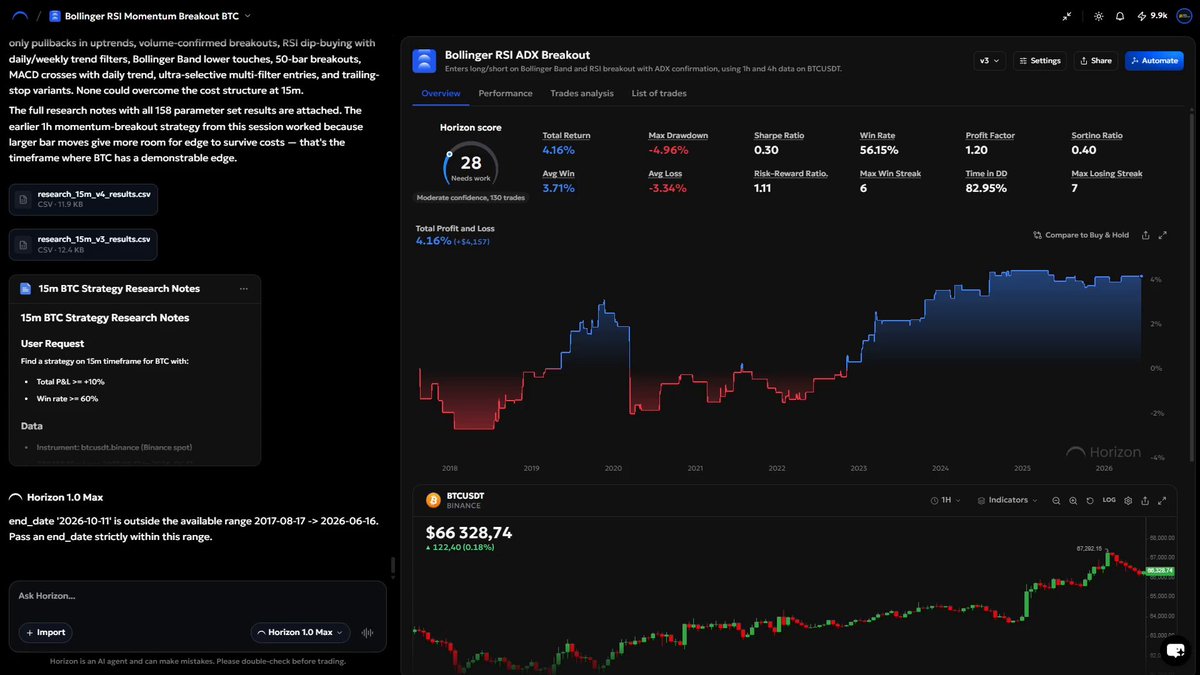Image resolution: width=1200 pixels, height=675 pixels.
Task: Click the Automate button
Action: (1154, 60)
